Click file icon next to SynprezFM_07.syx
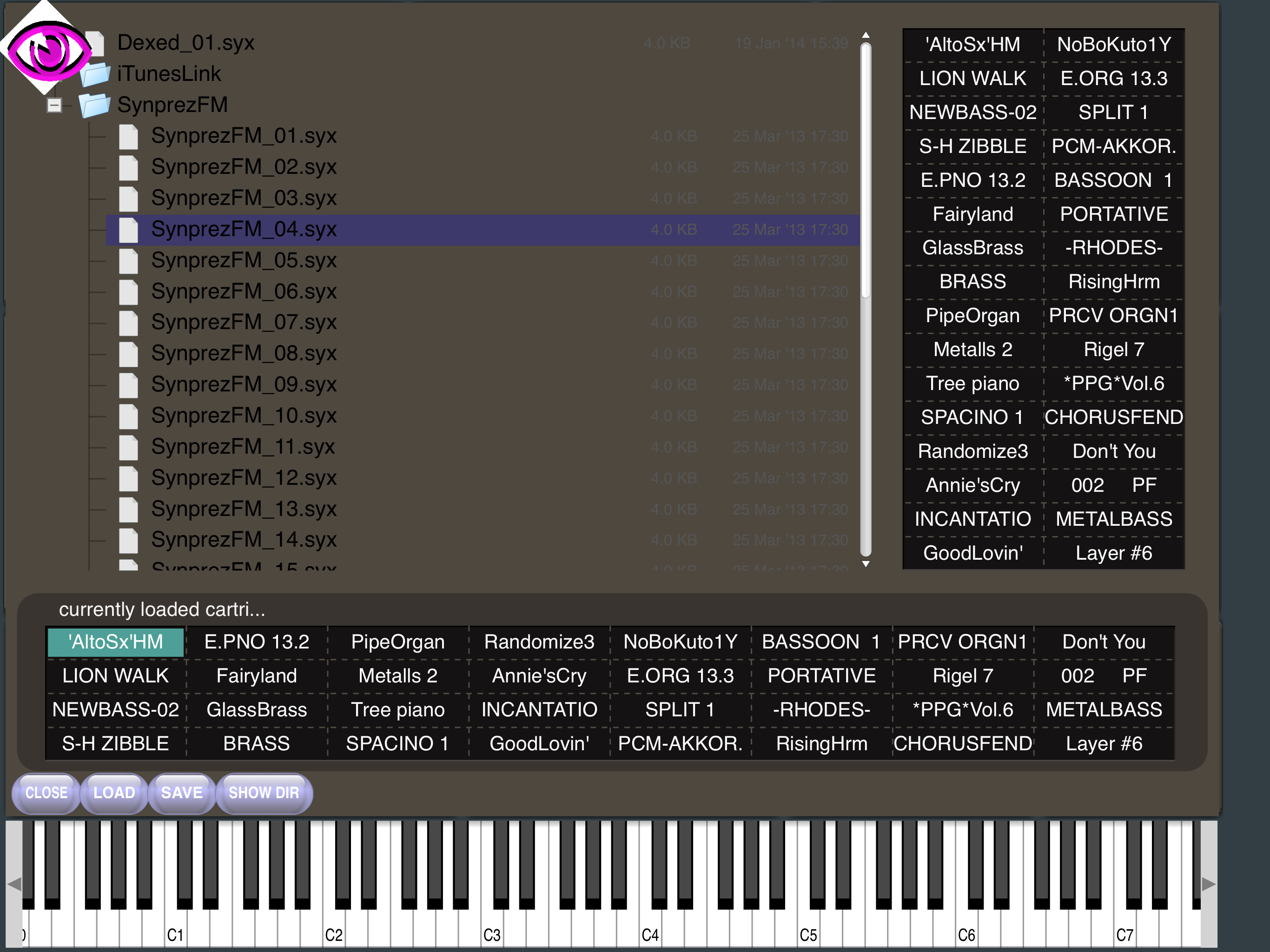 click(x=129, y=323)
